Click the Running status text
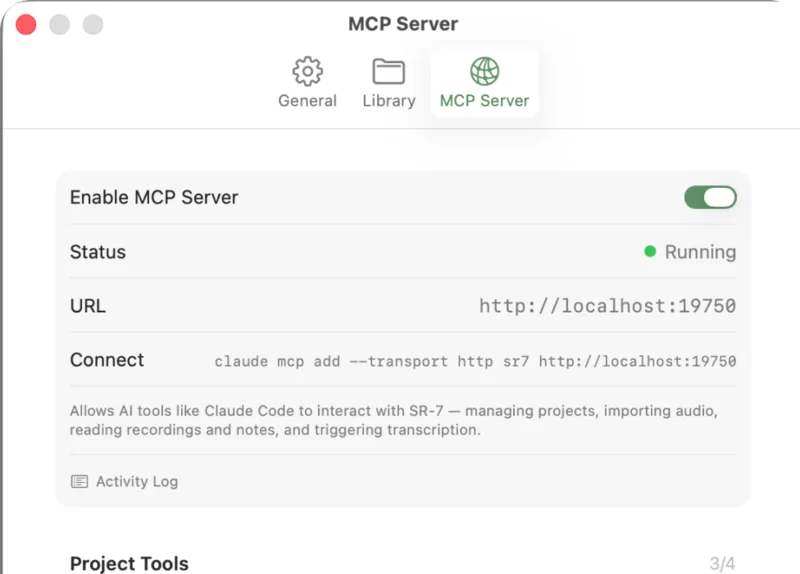800x574 pixels. click(700, 252)
